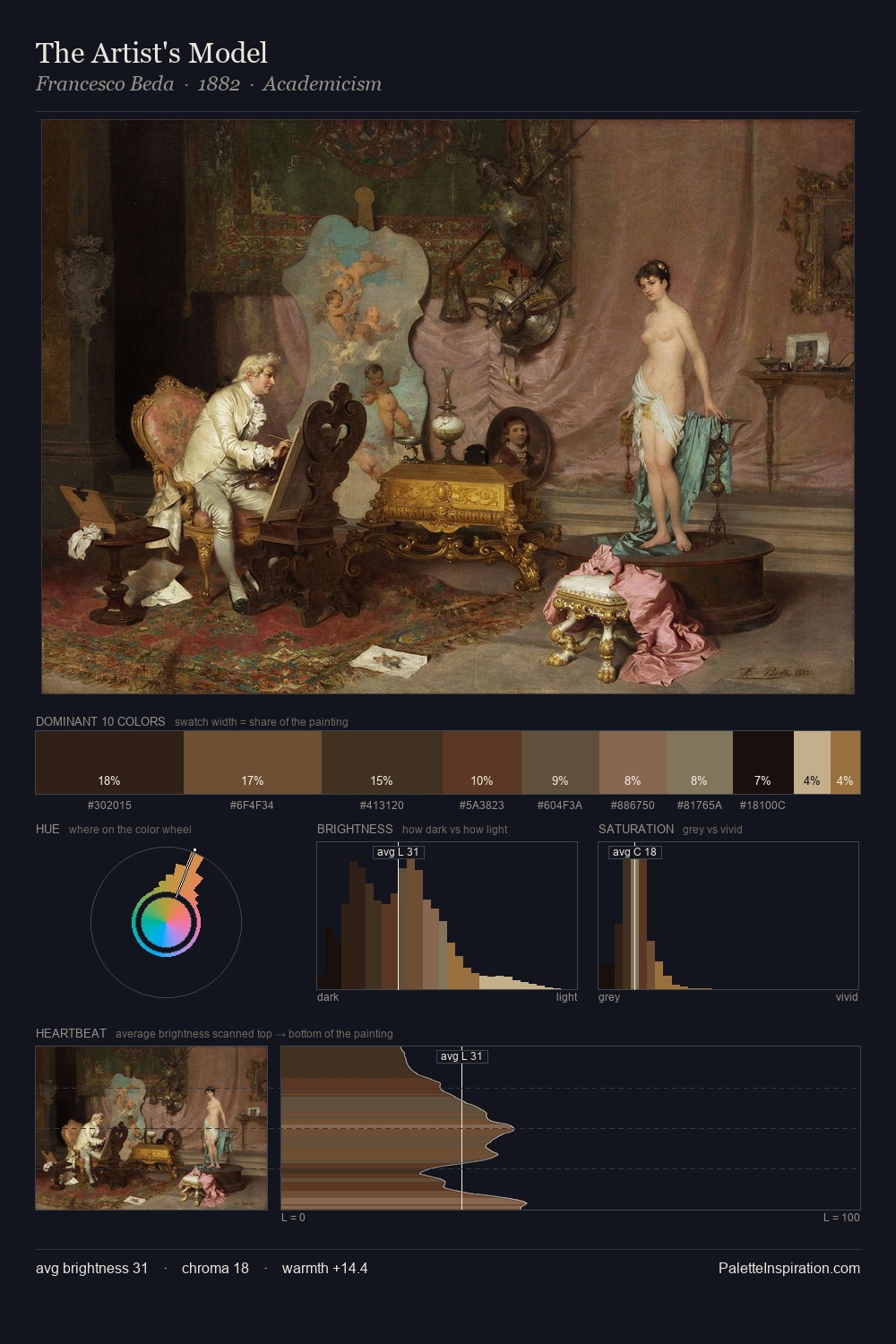
Task: Click hex label #302015
Action: coord(109,806)
